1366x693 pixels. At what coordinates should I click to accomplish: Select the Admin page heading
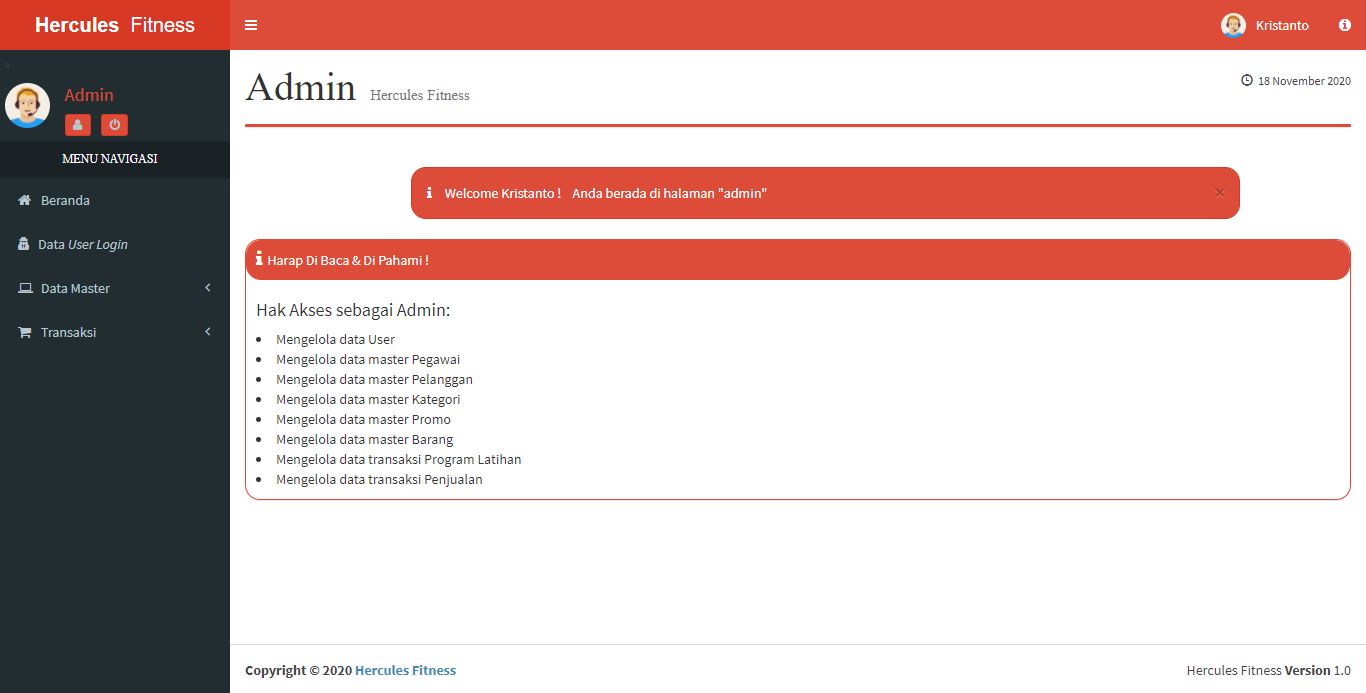click(300, 87)
